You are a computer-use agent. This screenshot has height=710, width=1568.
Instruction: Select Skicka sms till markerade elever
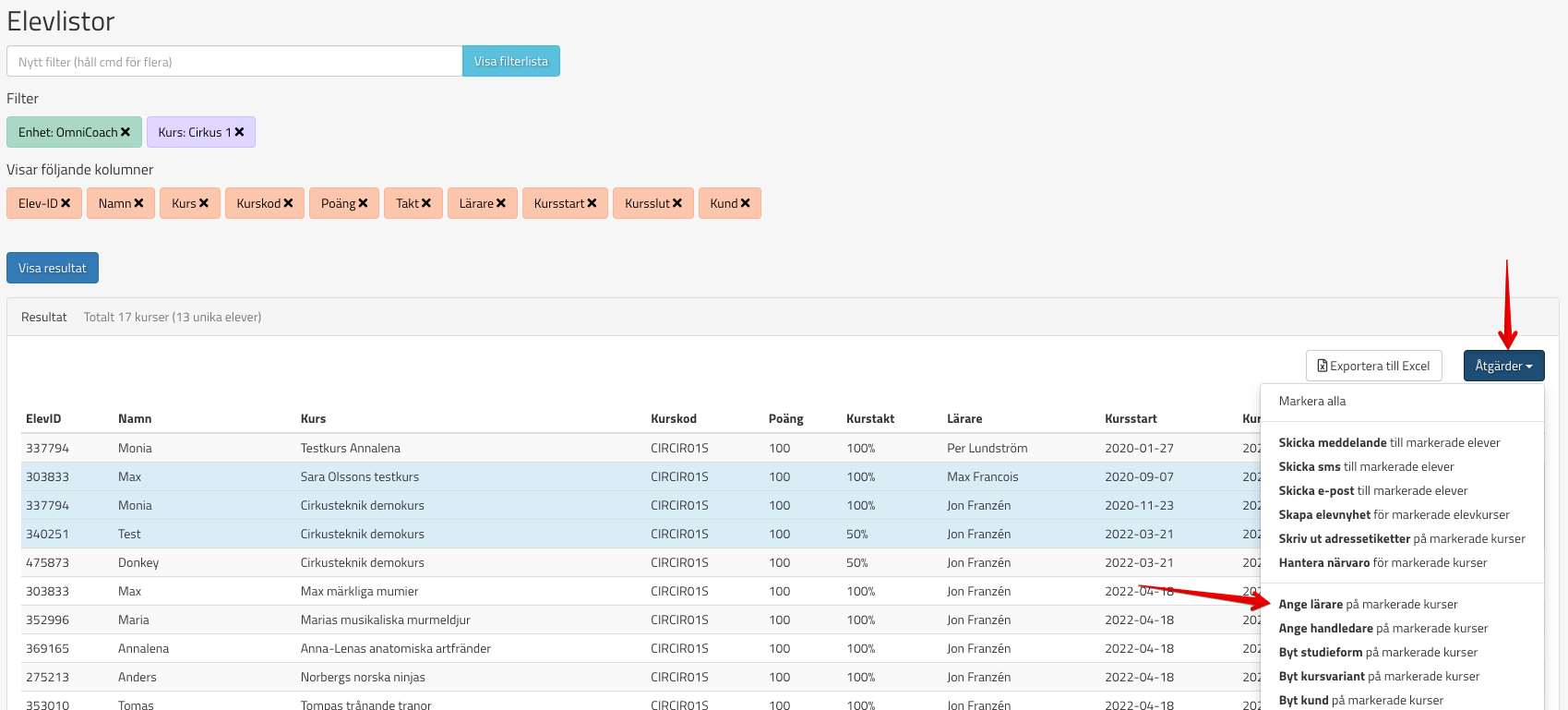[1365, 466]
